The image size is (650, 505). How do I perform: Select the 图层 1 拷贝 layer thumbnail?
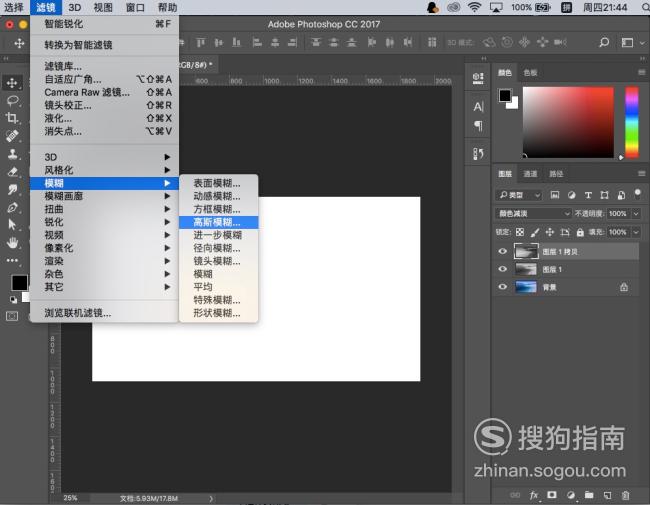526,251
